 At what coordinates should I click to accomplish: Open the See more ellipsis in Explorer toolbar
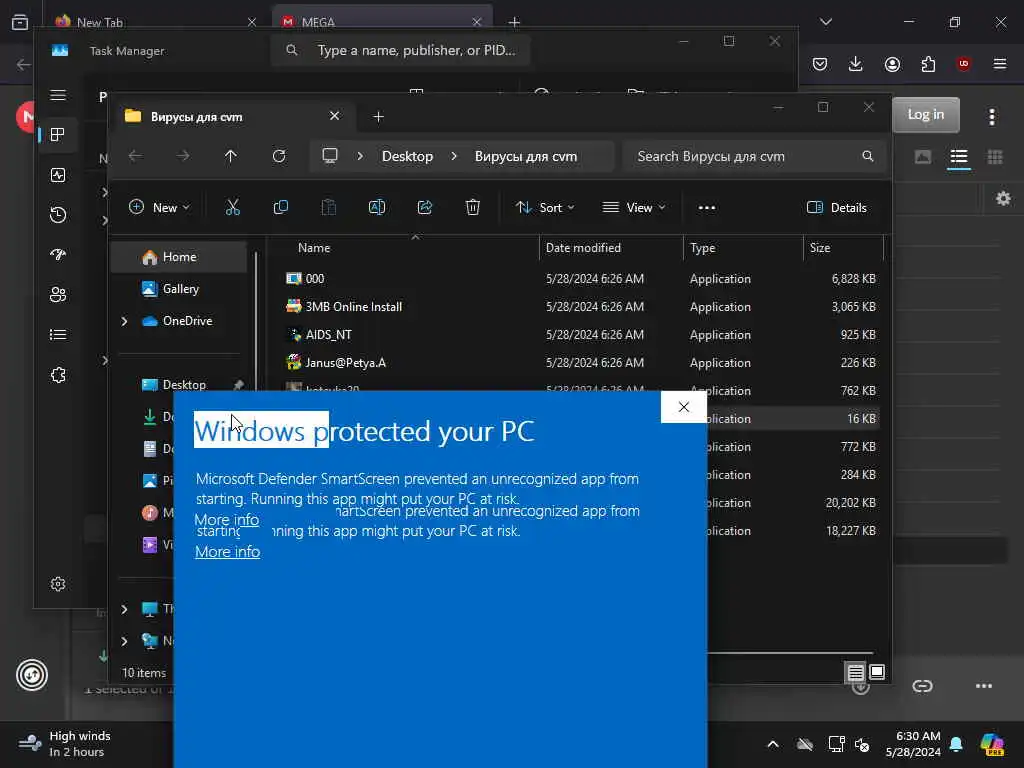[x=707, y=208]
